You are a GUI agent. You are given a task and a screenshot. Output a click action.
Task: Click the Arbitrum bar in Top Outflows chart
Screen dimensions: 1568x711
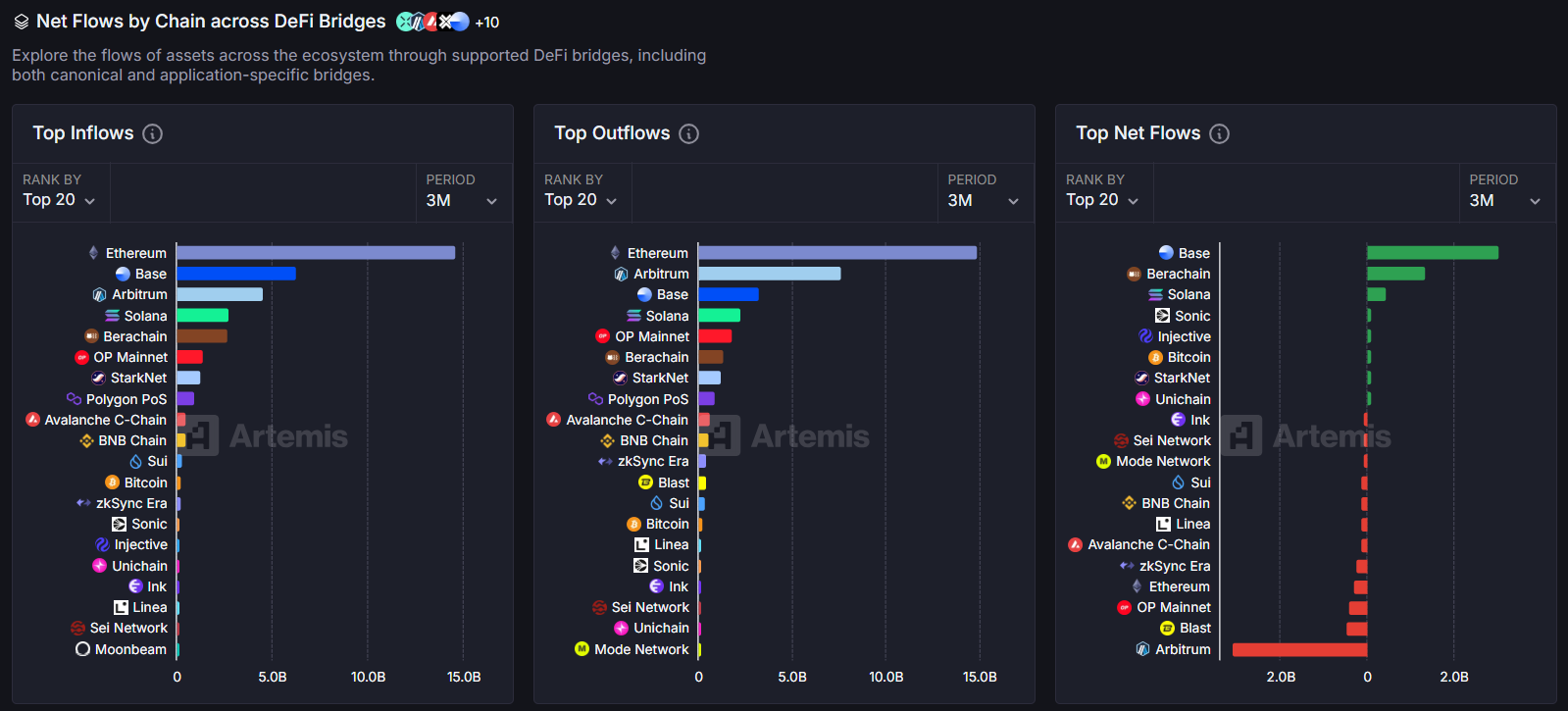pos(770,274)
